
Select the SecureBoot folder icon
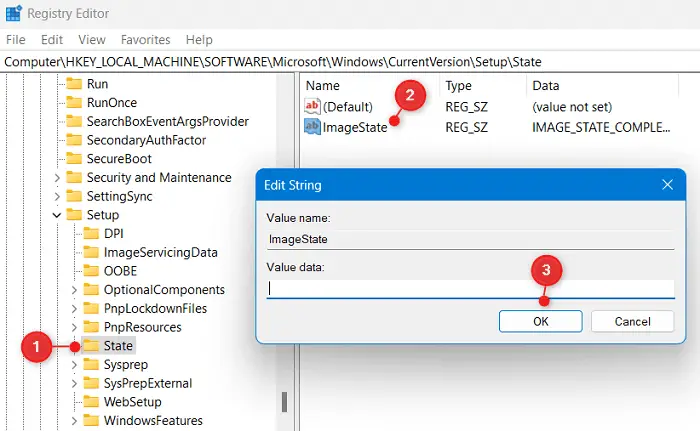[x=74, y=159]
